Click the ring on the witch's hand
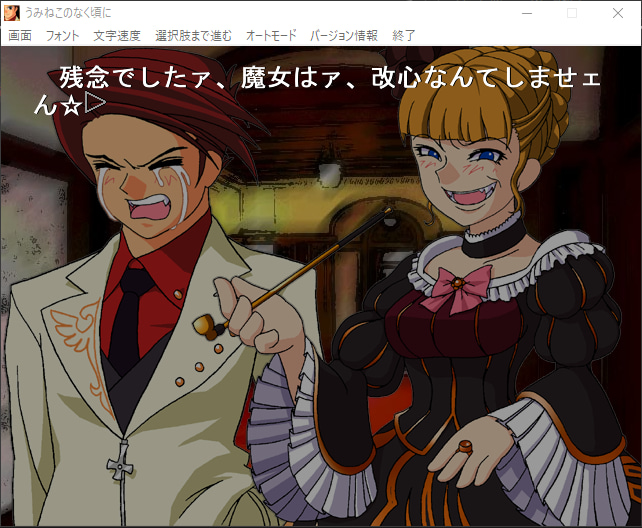This screenshot has height=528, width=642. tap(467, 446)
